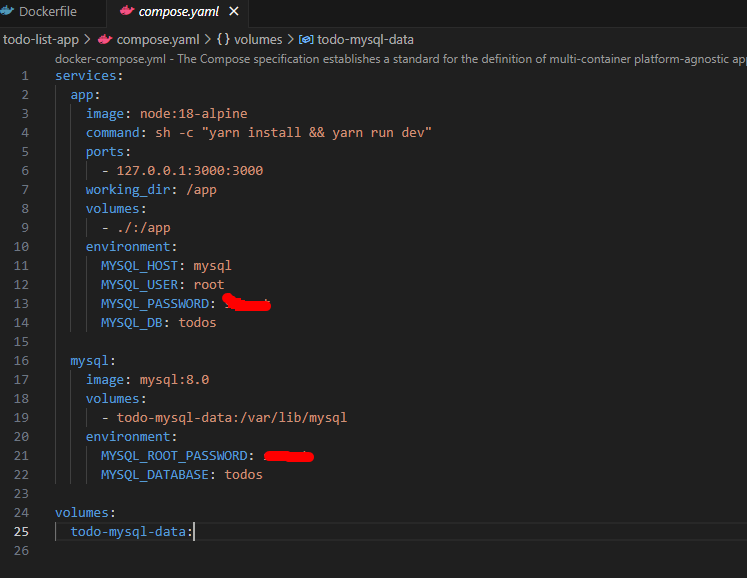
Task: Close the compose.yaml editor tab
Action: pyautogui.click(x=234, y=12)
